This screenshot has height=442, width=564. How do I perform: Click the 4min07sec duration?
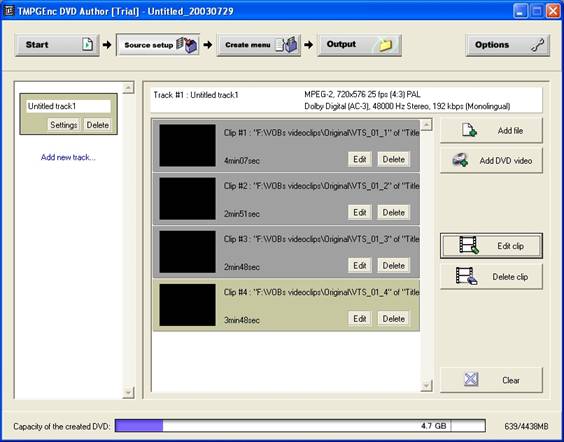pyautogui.click(x=242, y=160)
